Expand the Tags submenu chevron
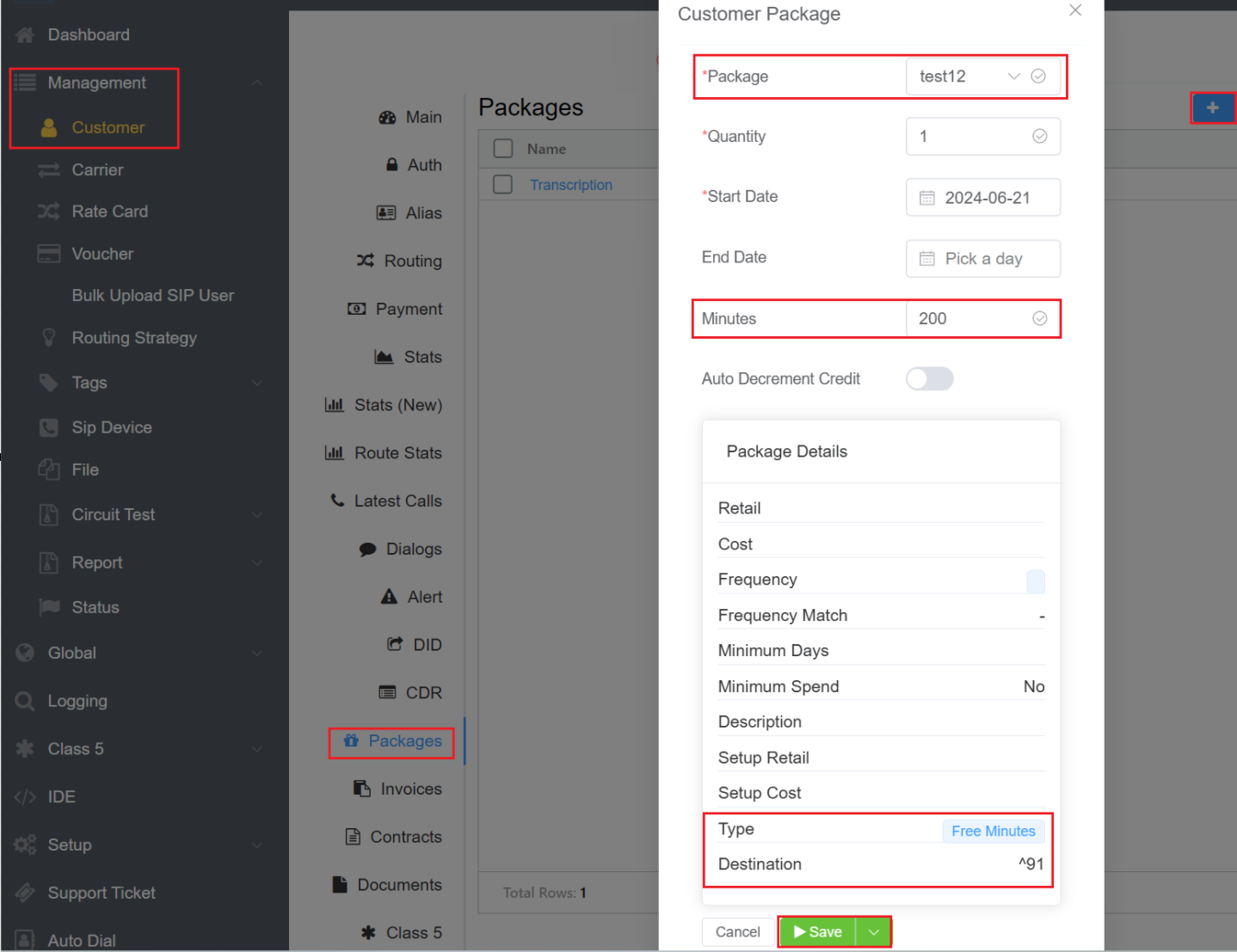 pyautogui.click(x=256, y=383)
